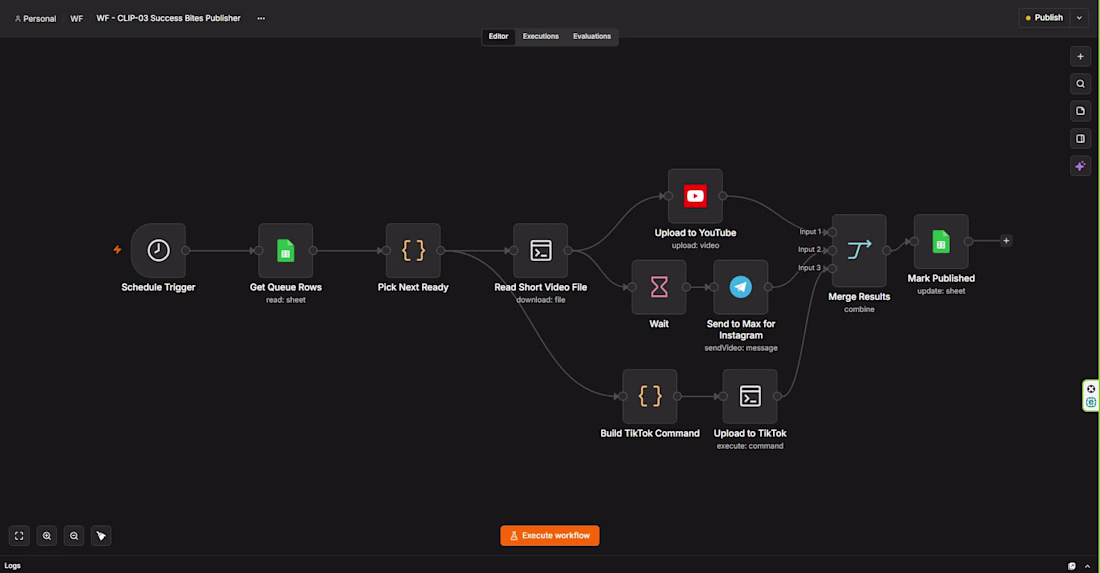Click the lightning trigger icon by Schedule Trigger
Image resolution: width=1100 pixels, height=573 pixels.
pyautogui.click(x=117, y=249)
